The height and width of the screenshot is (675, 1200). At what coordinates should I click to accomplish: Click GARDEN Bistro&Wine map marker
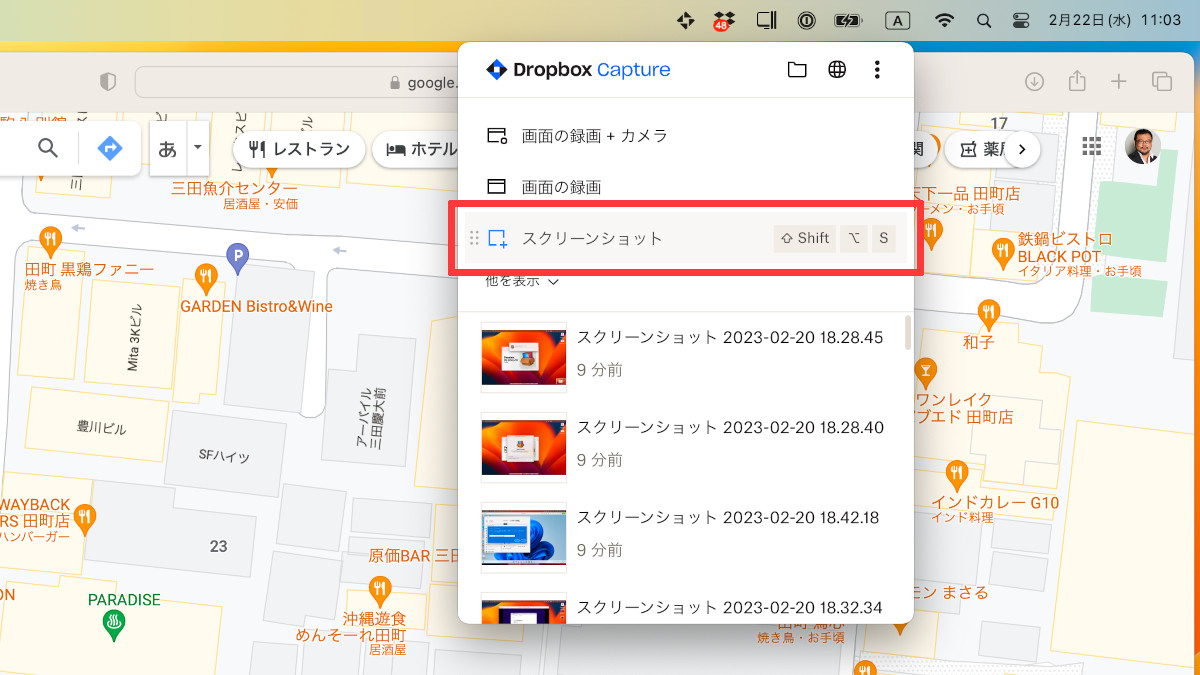pyautogui.click(x=206, y=277)
